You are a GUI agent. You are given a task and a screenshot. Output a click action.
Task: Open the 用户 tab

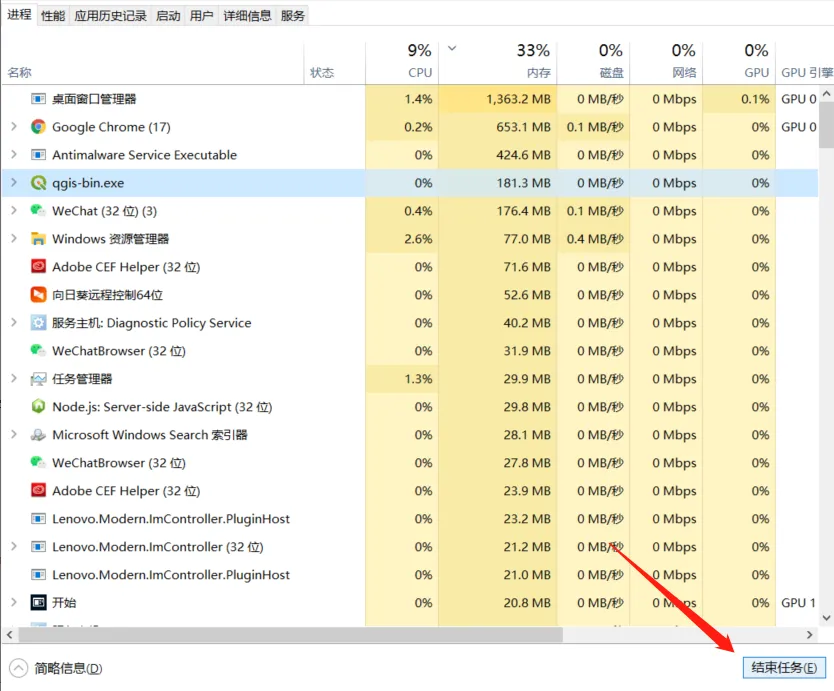click(202, 16)
